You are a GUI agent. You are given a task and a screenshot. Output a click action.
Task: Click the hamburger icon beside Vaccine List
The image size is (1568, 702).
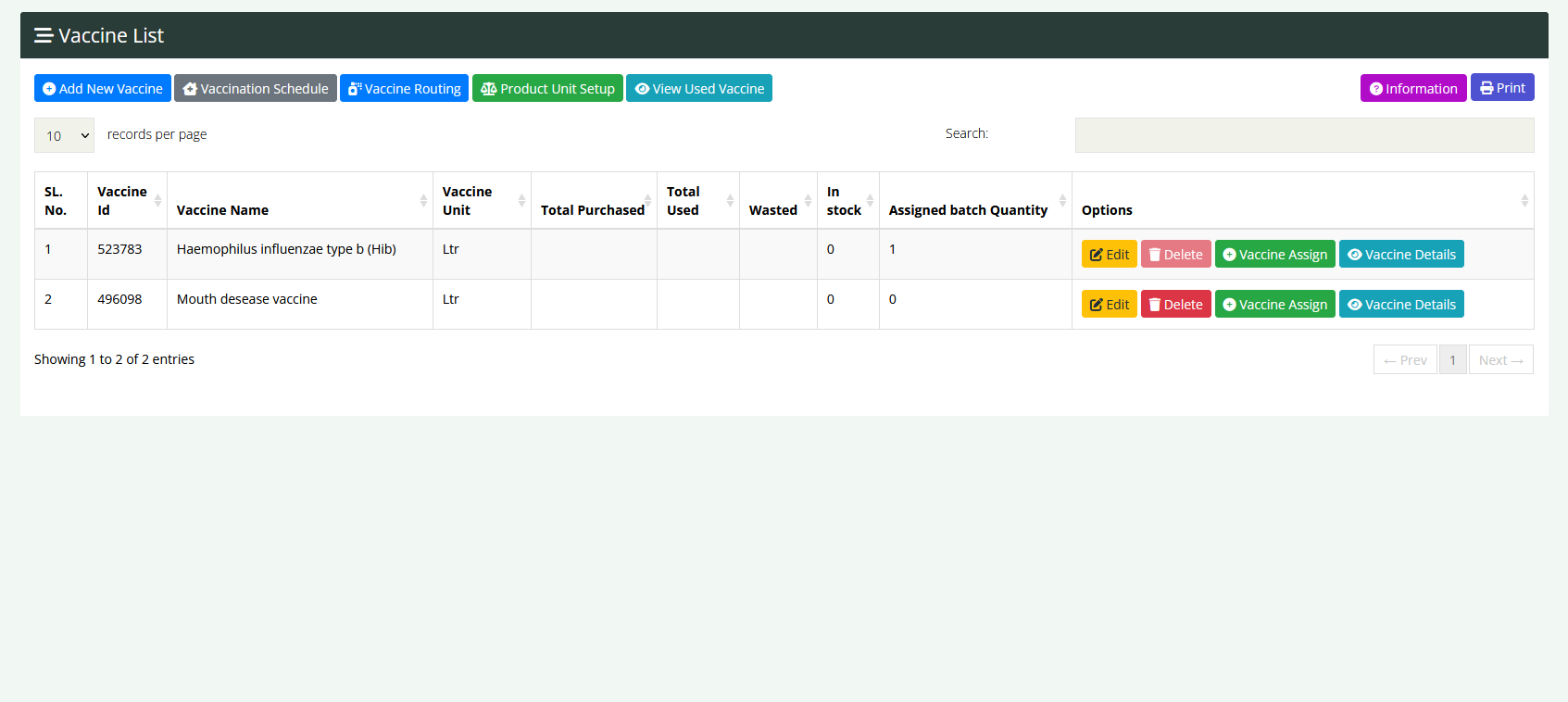43,36
